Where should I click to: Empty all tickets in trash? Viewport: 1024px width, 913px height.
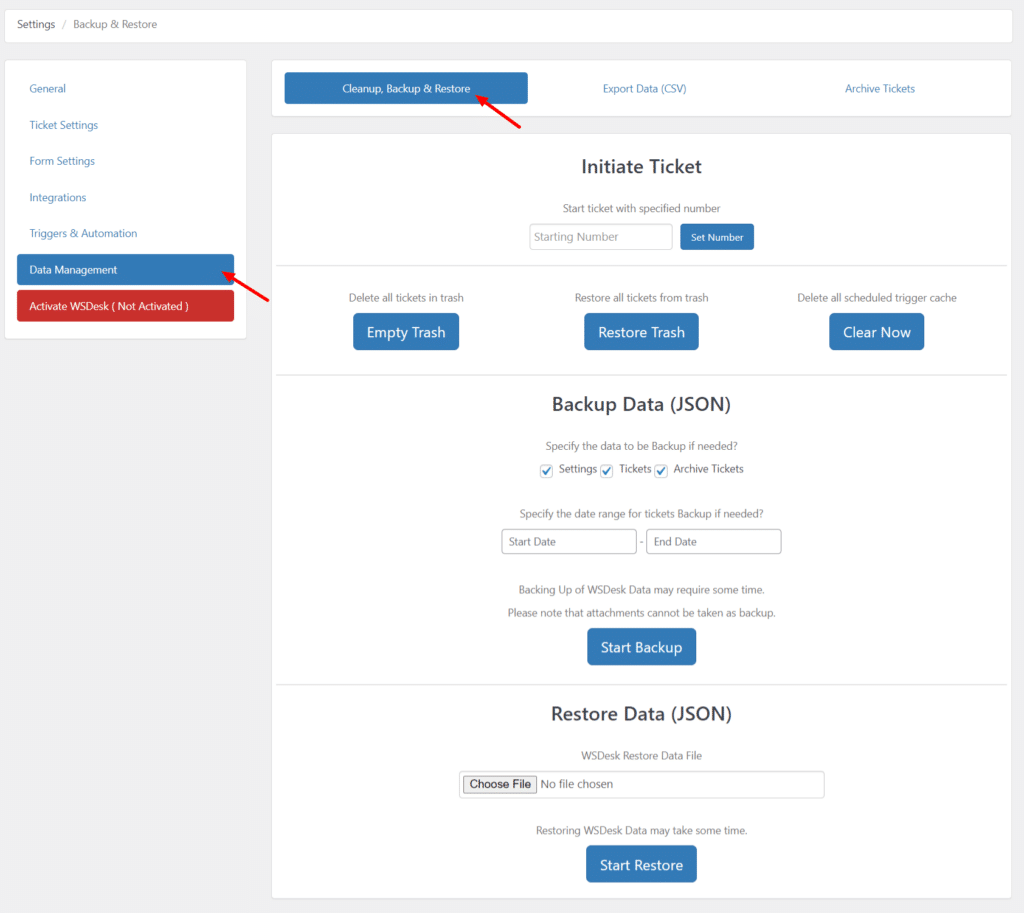click(x=406, y=331)
